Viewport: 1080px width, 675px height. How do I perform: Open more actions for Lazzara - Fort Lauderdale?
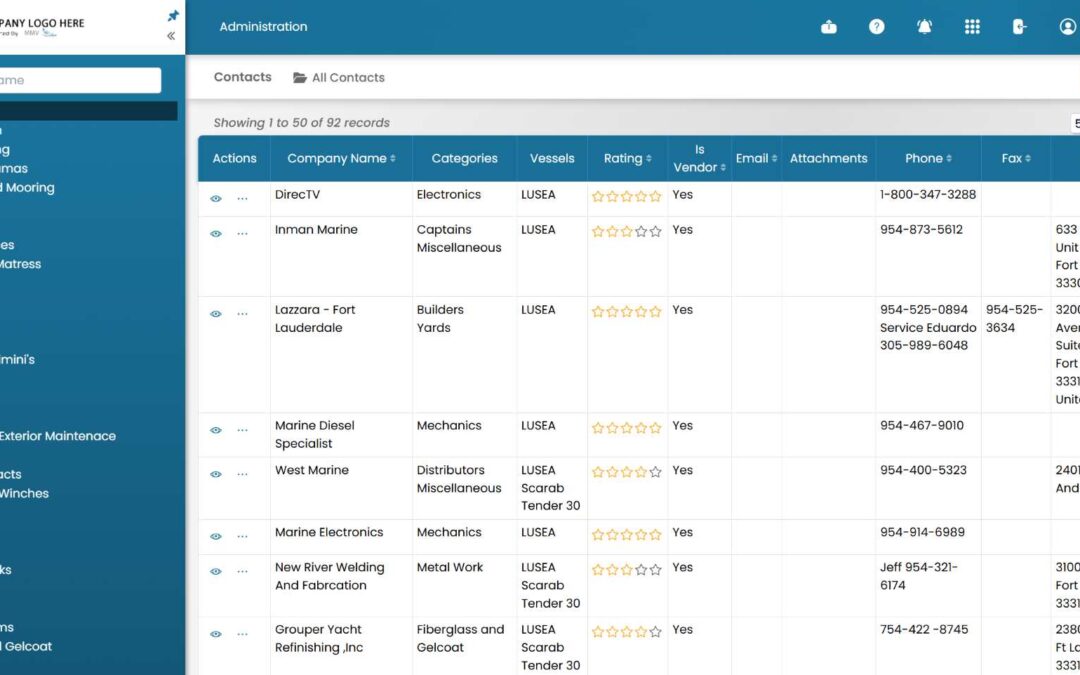click(242, 313)
